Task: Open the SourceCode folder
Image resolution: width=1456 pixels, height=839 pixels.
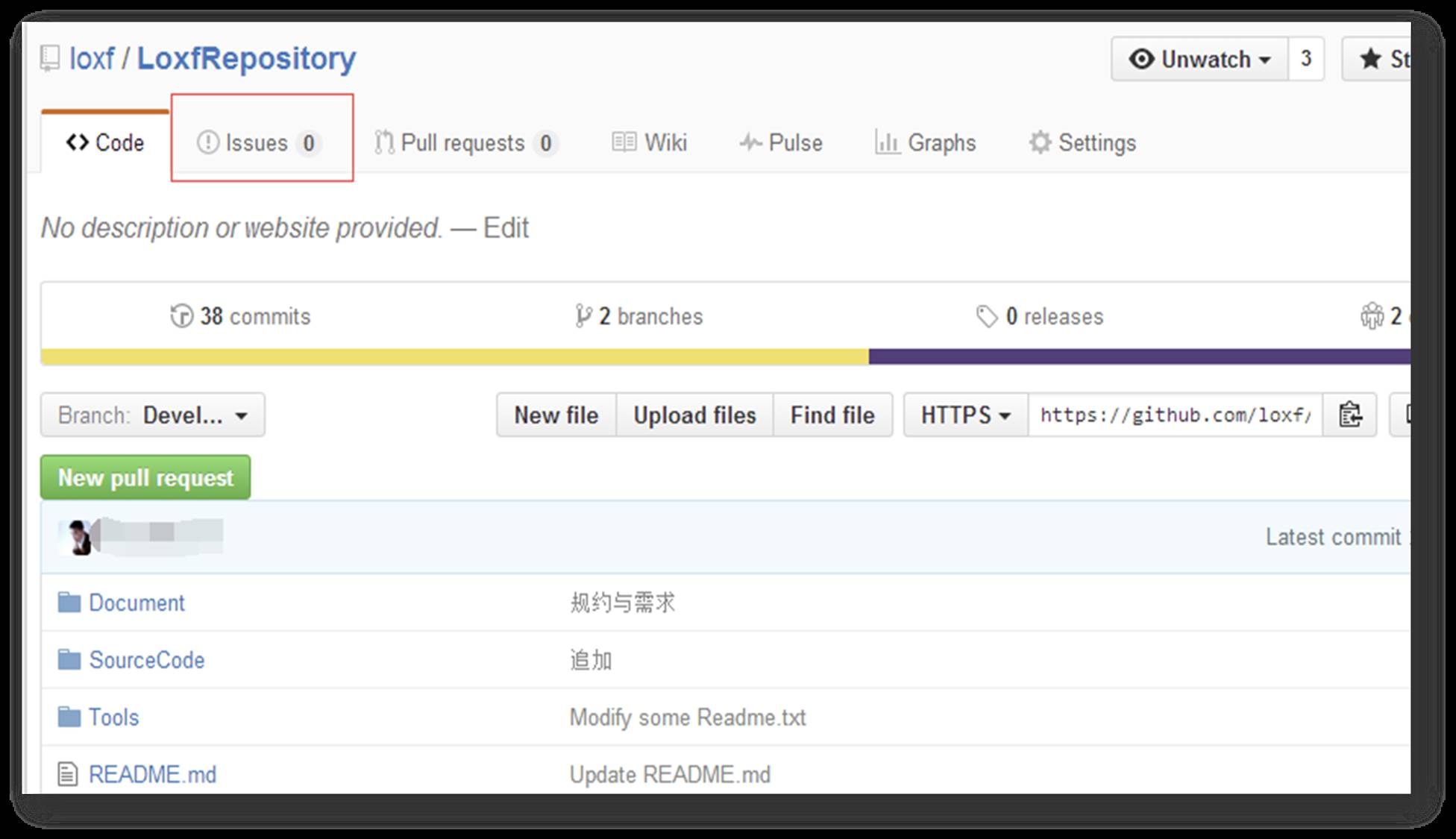Action: 147,660
